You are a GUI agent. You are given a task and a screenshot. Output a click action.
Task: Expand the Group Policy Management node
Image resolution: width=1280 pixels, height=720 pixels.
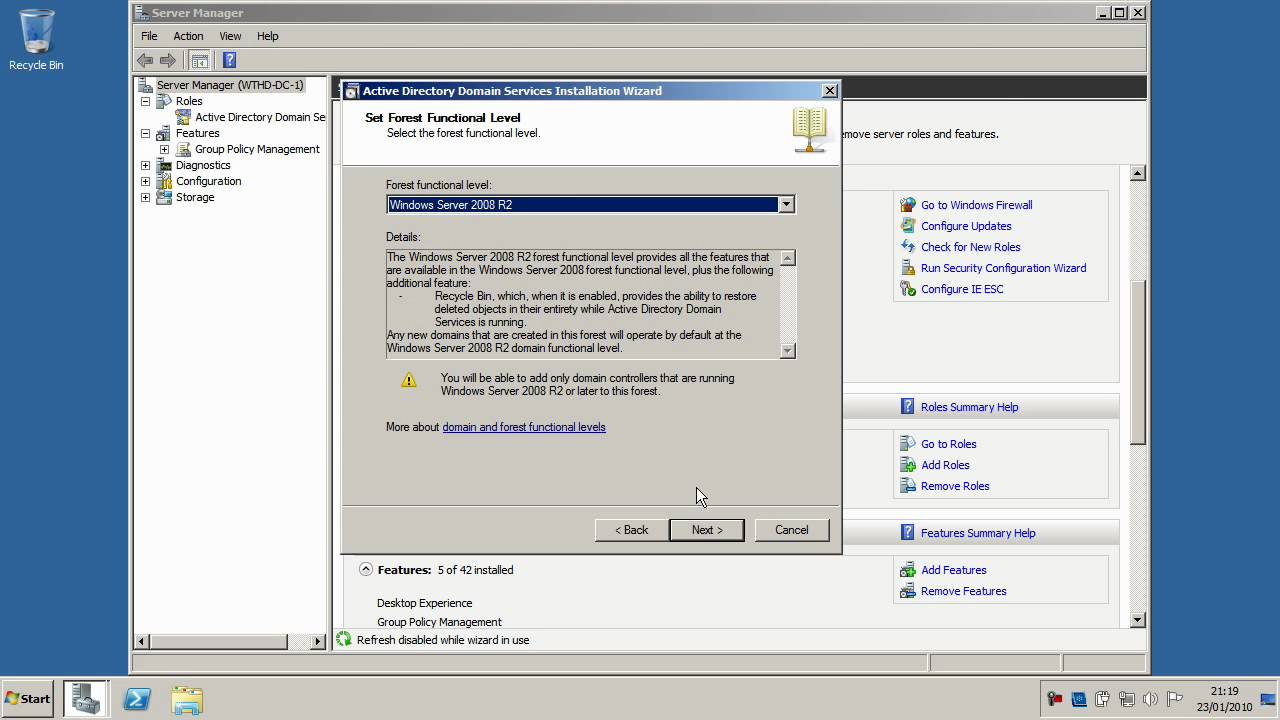[165, 149]
